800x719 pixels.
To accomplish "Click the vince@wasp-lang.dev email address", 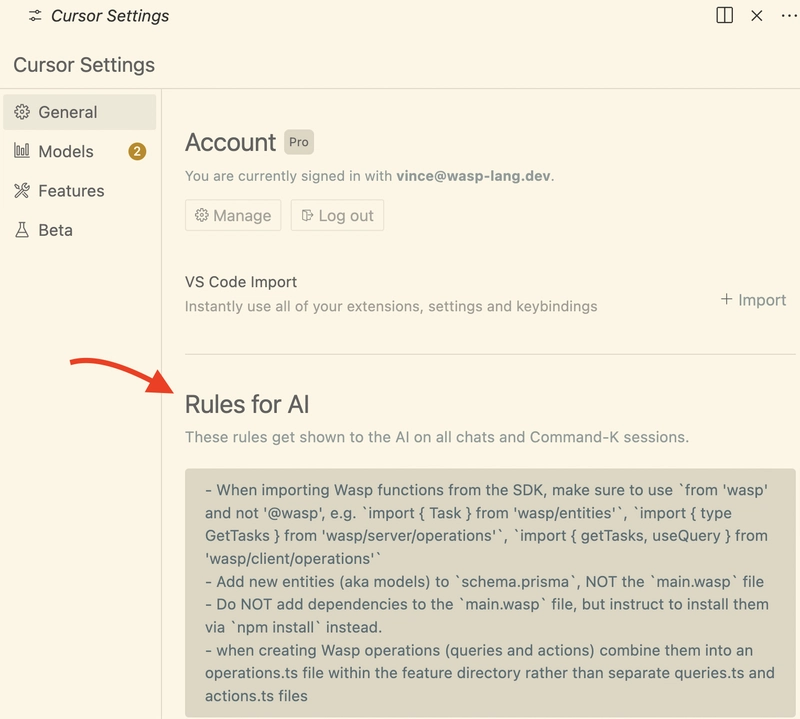I will (473, 176).
